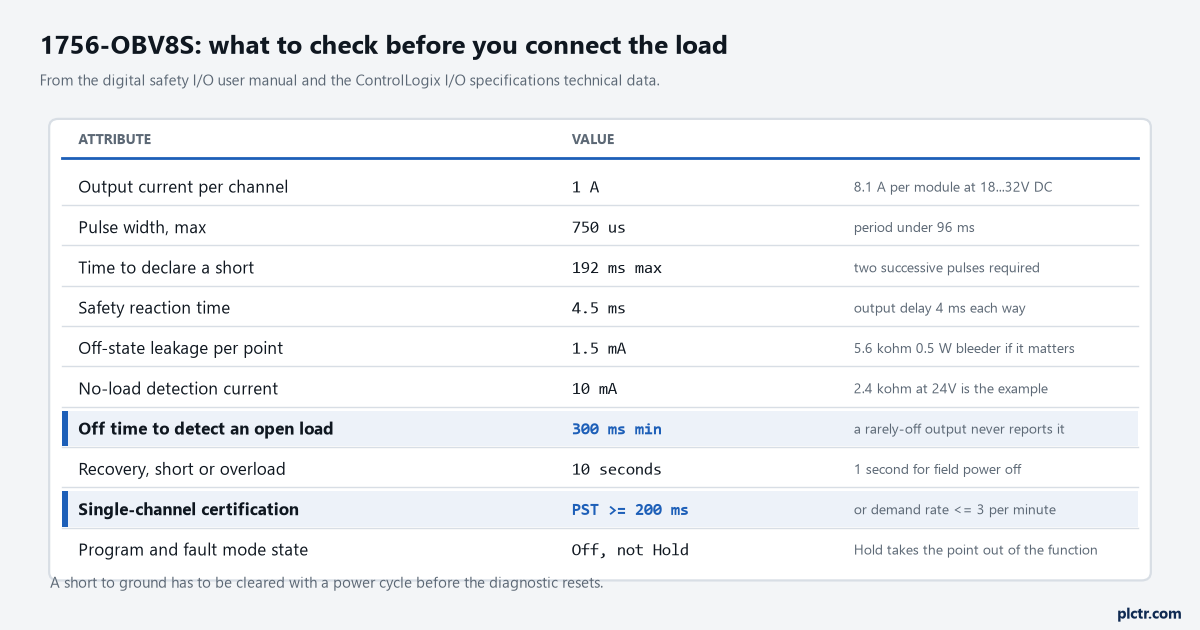Viewport: 1200px width, 630px height.
Task: Click highlighted Single-channel certification row
Action: tap(600, 509)
